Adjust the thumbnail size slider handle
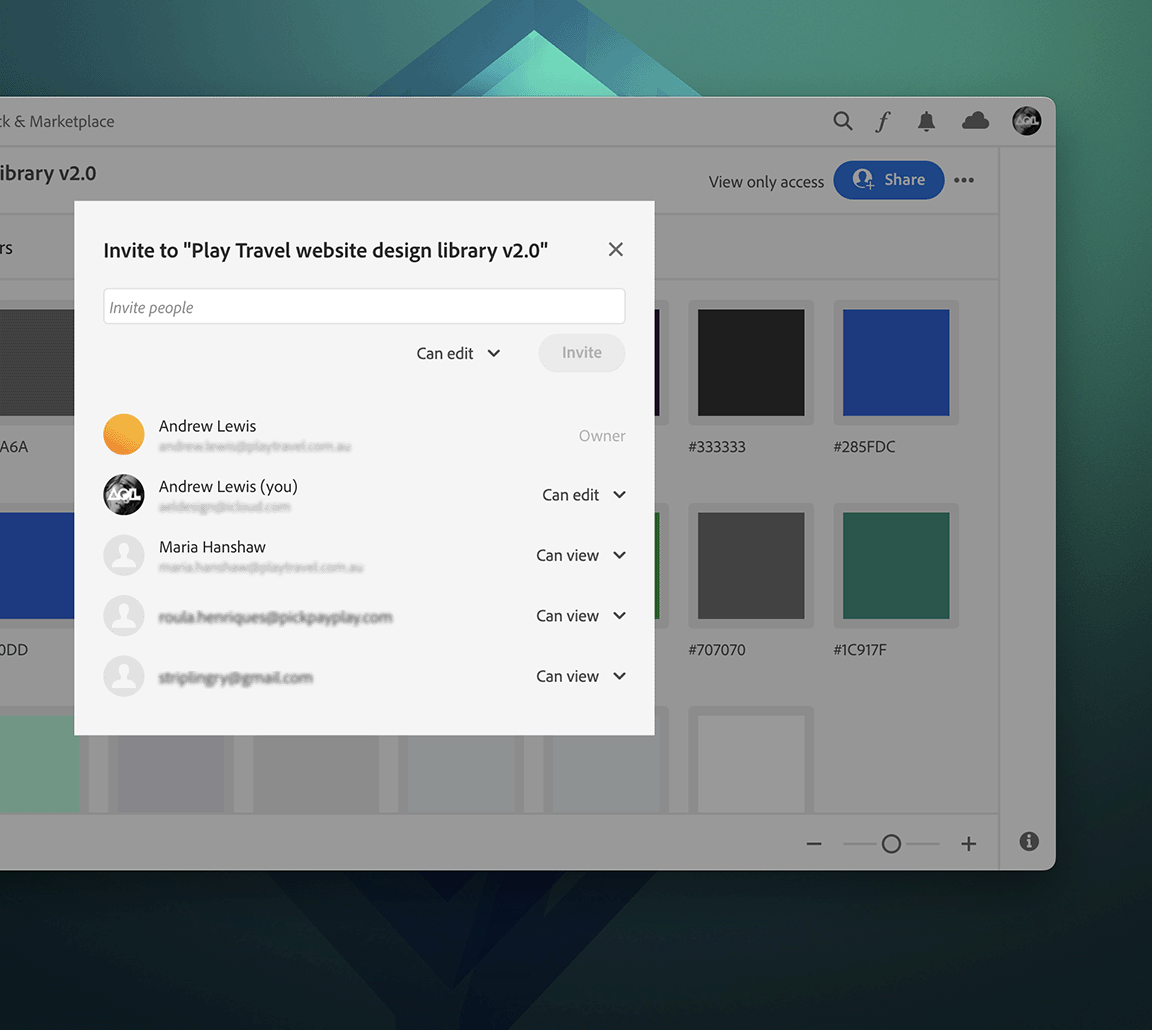The height and width of the screenshot is (1030, 1152). [891, 843]
